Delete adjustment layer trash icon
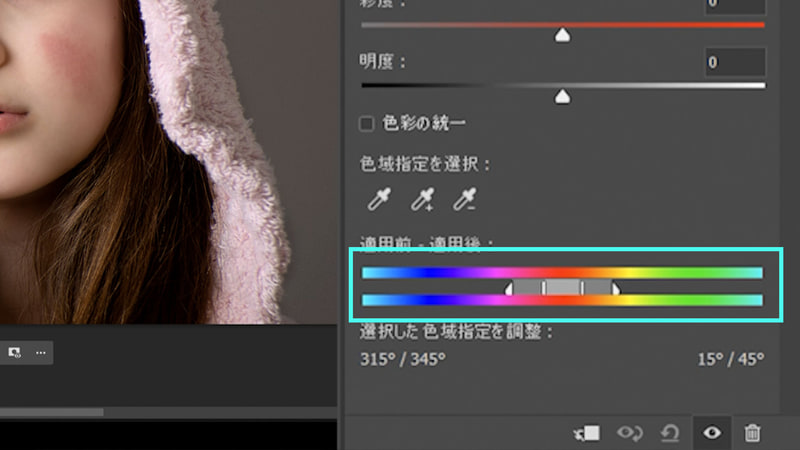This screenshot has height=450, width=800. 752,433
